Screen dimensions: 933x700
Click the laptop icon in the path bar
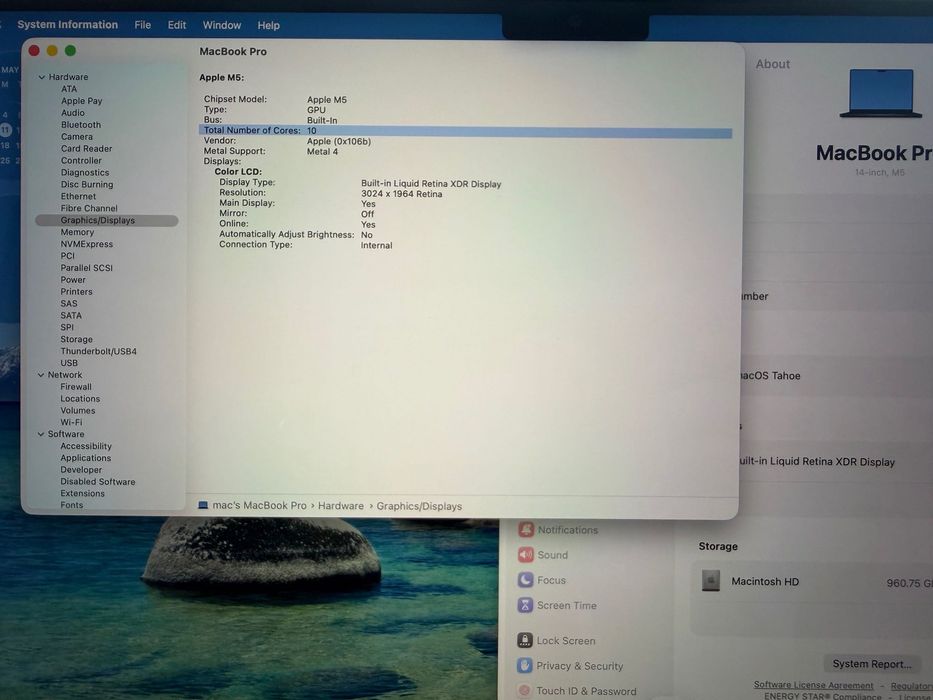pos(203,505)
